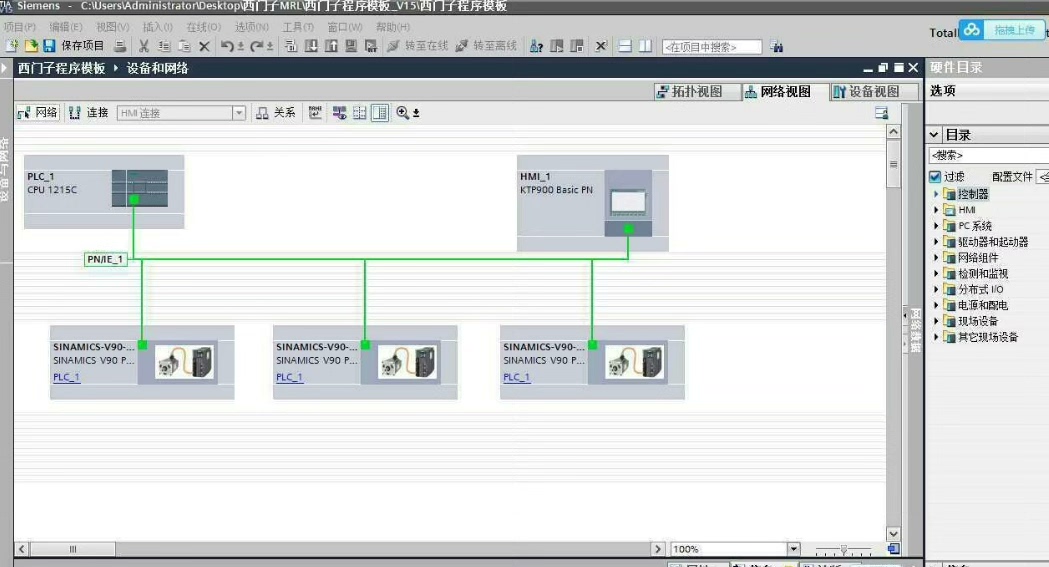Select the PN/IE_1 subnet label
1049x567 pixels.
(x=105, y=259)
